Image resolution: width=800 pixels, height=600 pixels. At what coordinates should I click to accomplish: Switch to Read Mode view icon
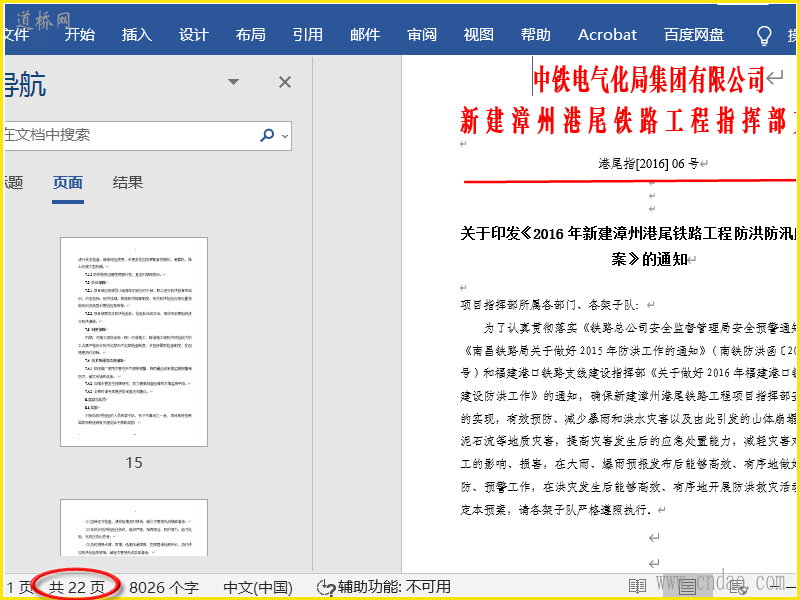coord(637,587)
